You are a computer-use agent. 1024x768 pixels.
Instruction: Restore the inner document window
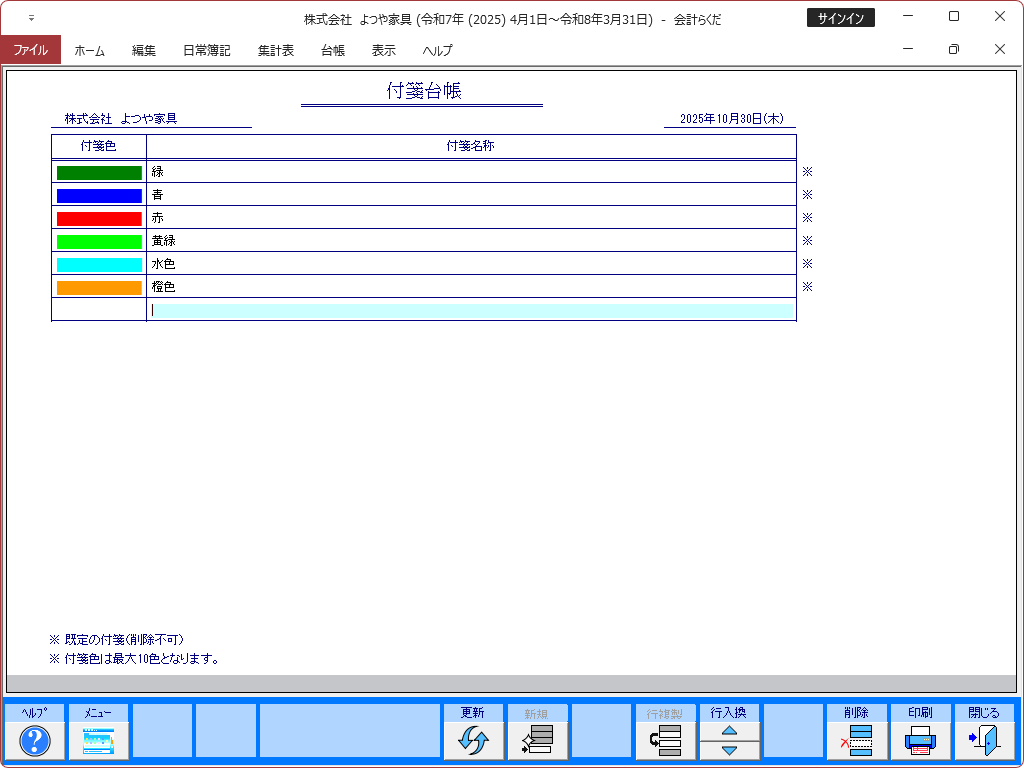(953, 49)
